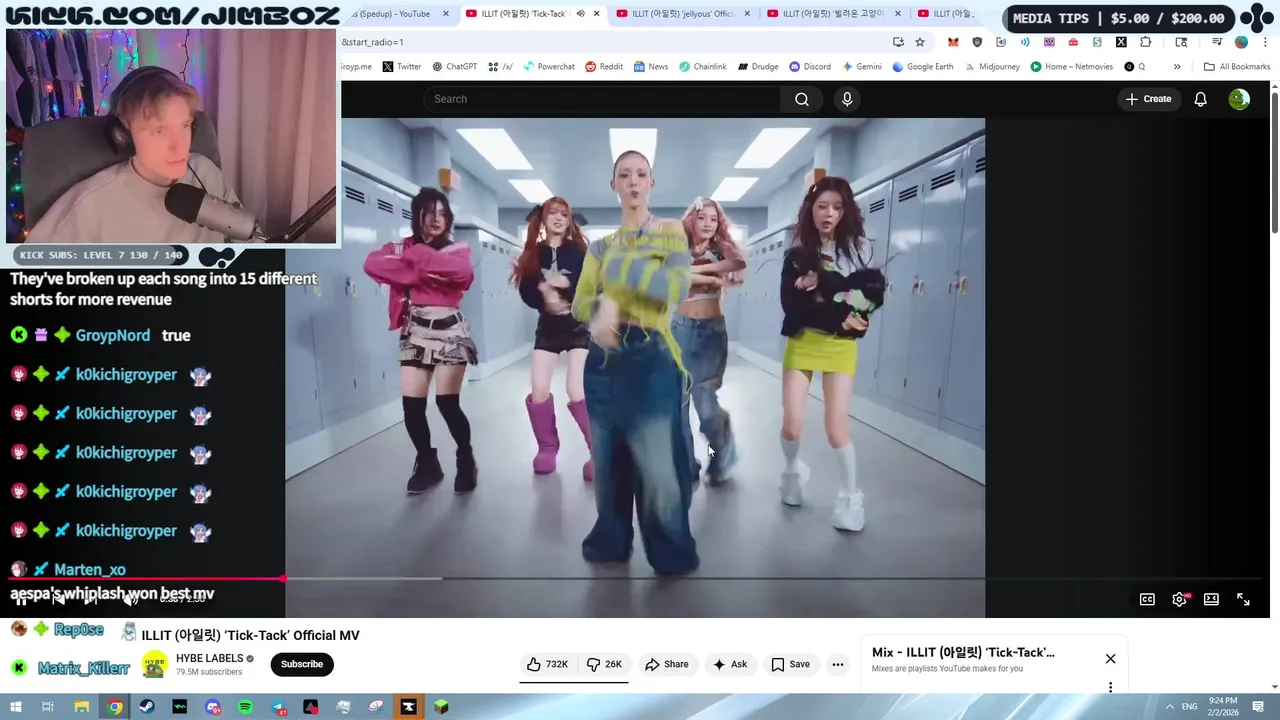This screenshot has height=720, width=1280.
Task: Subscribe to HYBE LABELS channel
Action: click(302, 664)
